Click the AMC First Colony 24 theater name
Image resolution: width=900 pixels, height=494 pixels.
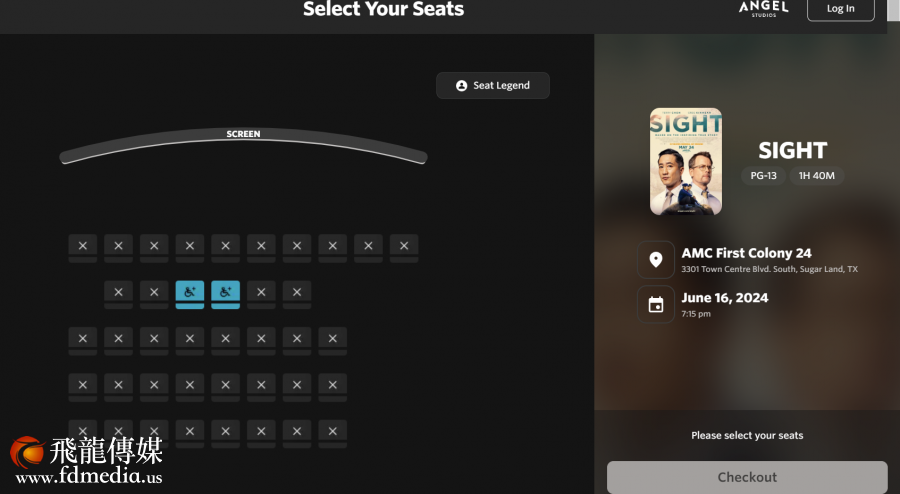746,253
